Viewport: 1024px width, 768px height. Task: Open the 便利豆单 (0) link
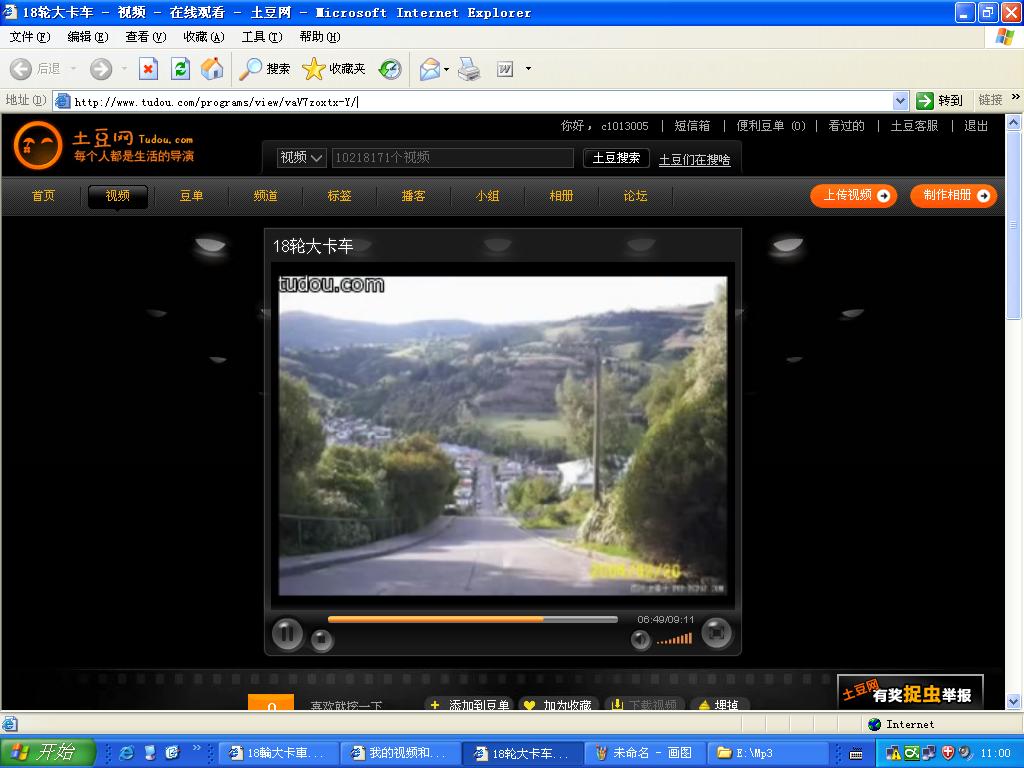coord(771,126)
